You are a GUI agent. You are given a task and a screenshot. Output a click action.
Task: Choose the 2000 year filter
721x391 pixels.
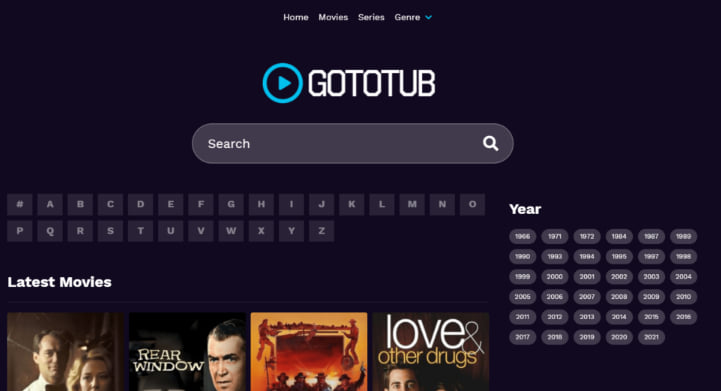555,276
